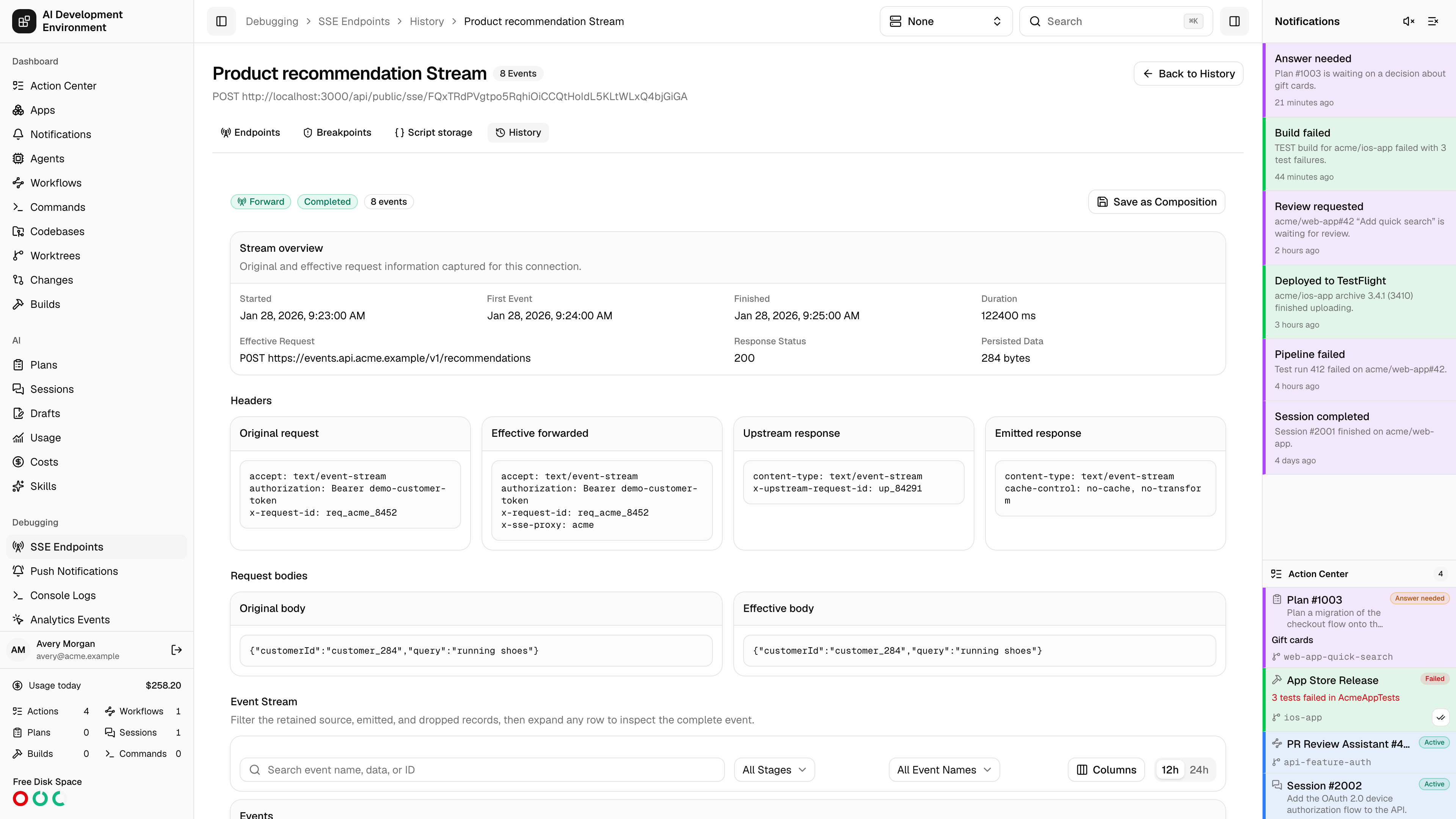
Task: Switch to the Endpoints tab
Action: tap(250, 133)
